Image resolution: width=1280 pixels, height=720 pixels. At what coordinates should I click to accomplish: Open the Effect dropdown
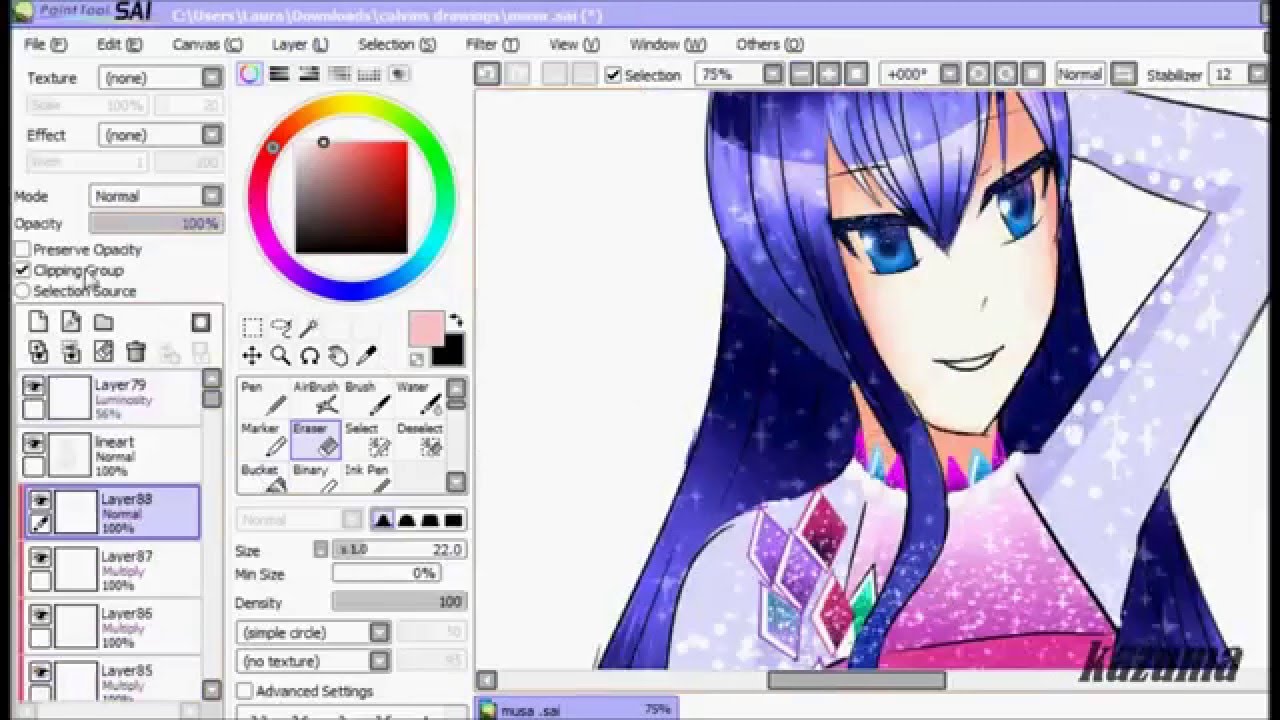(160, 135)
